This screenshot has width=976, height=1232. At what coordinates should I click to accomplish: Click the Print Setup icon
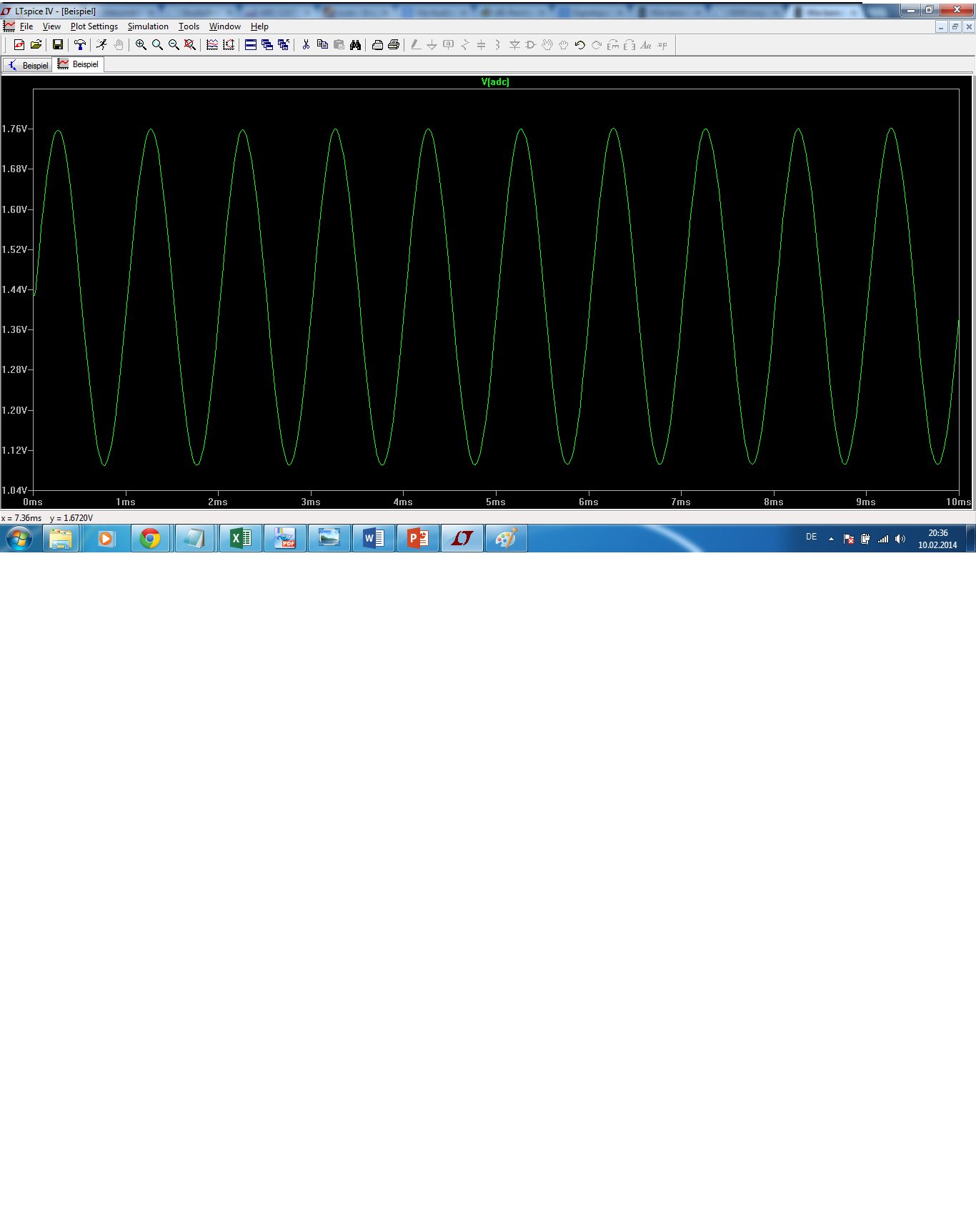point(377,44)
